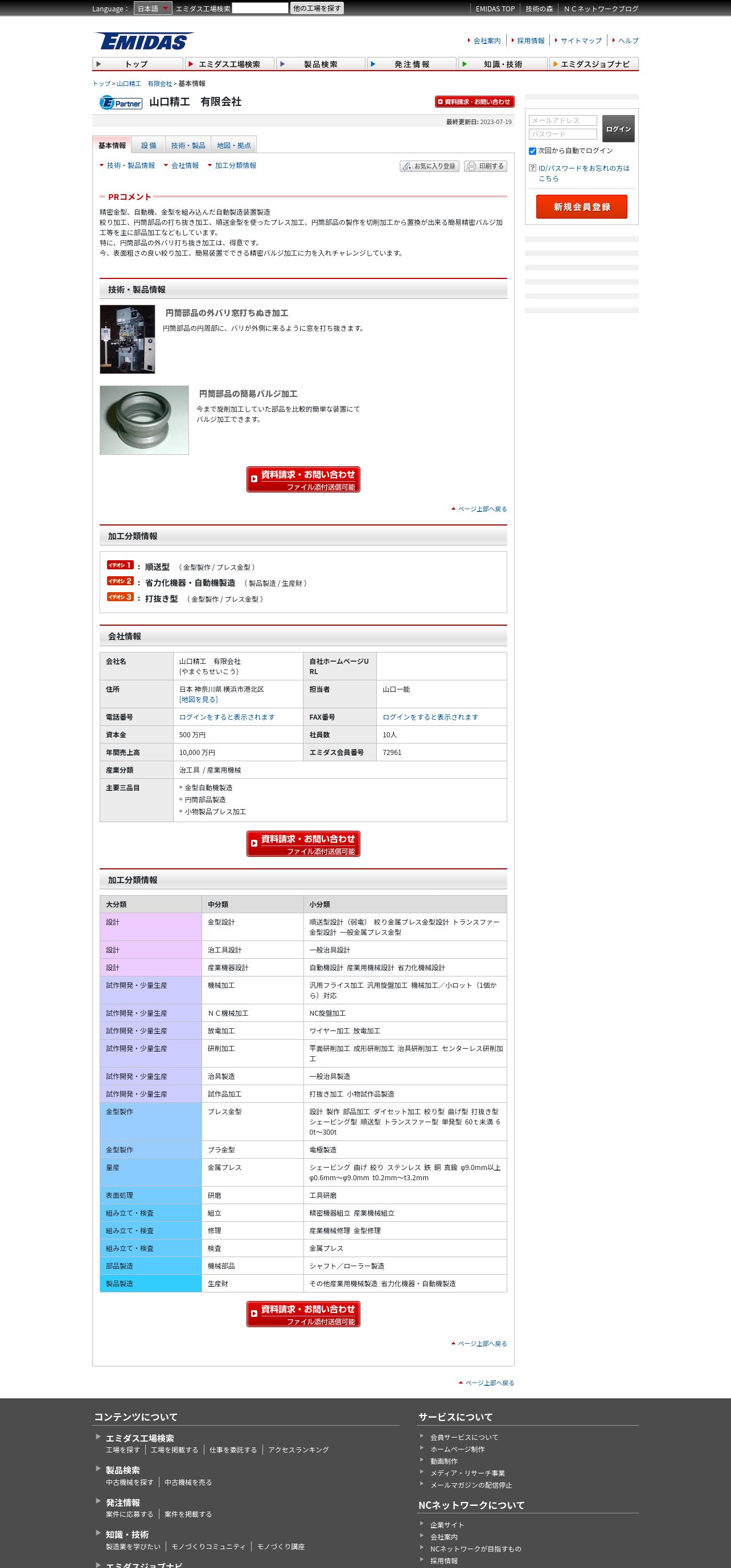The width and height of the screenshot is (731, 1568).
Task: Click inquiry button below product info
Action: pos(303,479)
